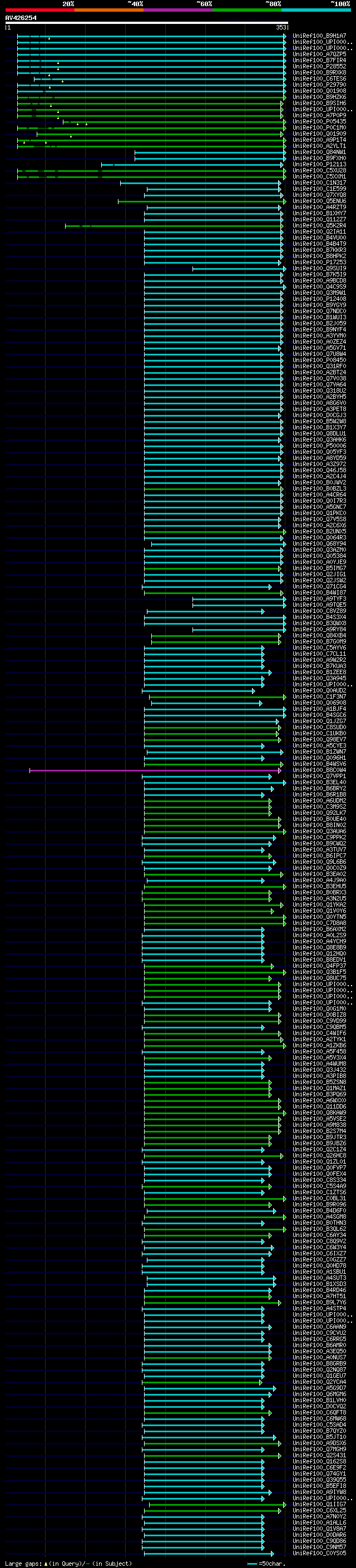Select the UniRef100_D0BIZ8 entry
This screenshot has width=356, height=1568.
click(x=319, y=1014)
